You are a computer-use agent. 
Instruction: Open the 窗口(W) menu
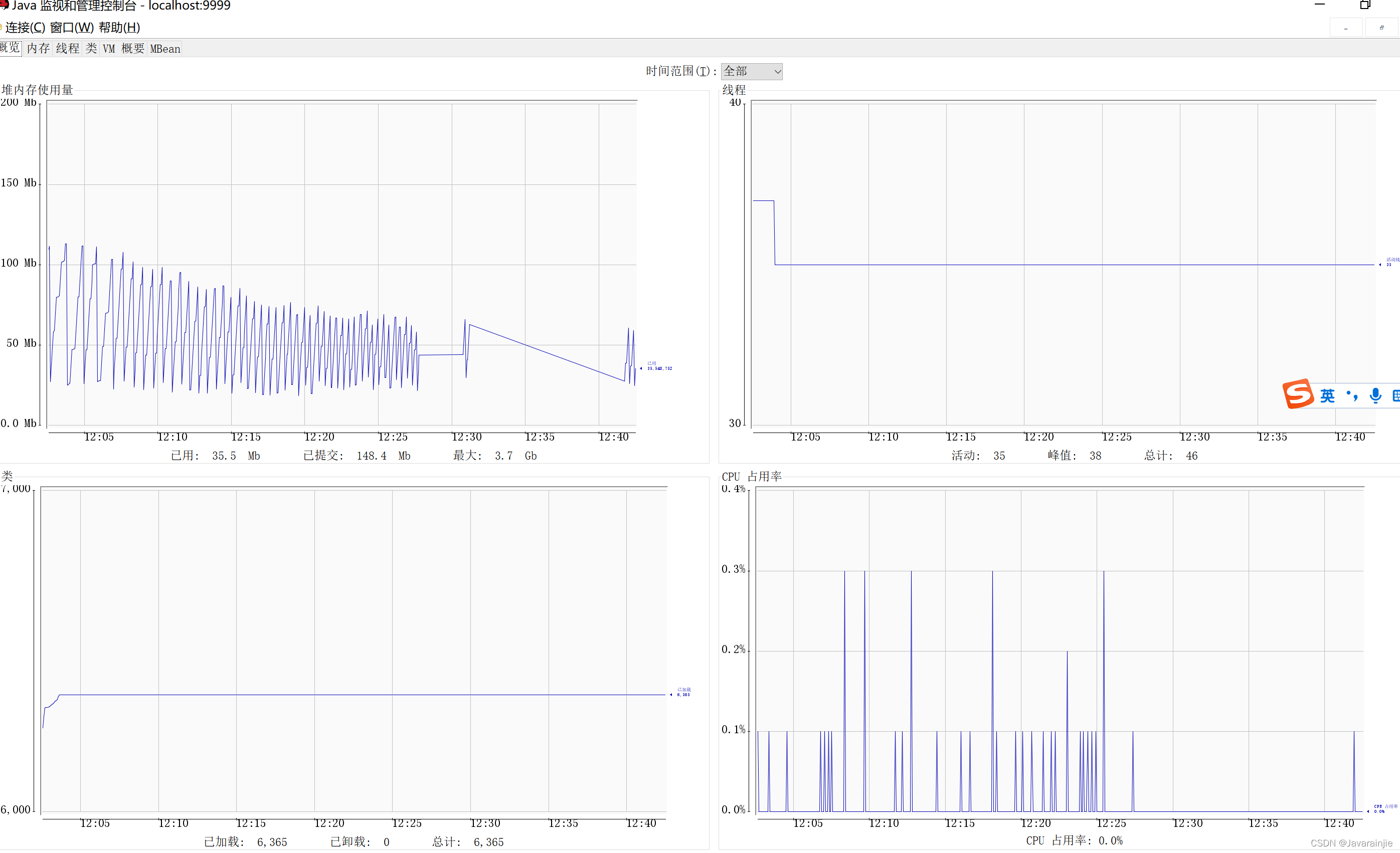coord(72,27)
